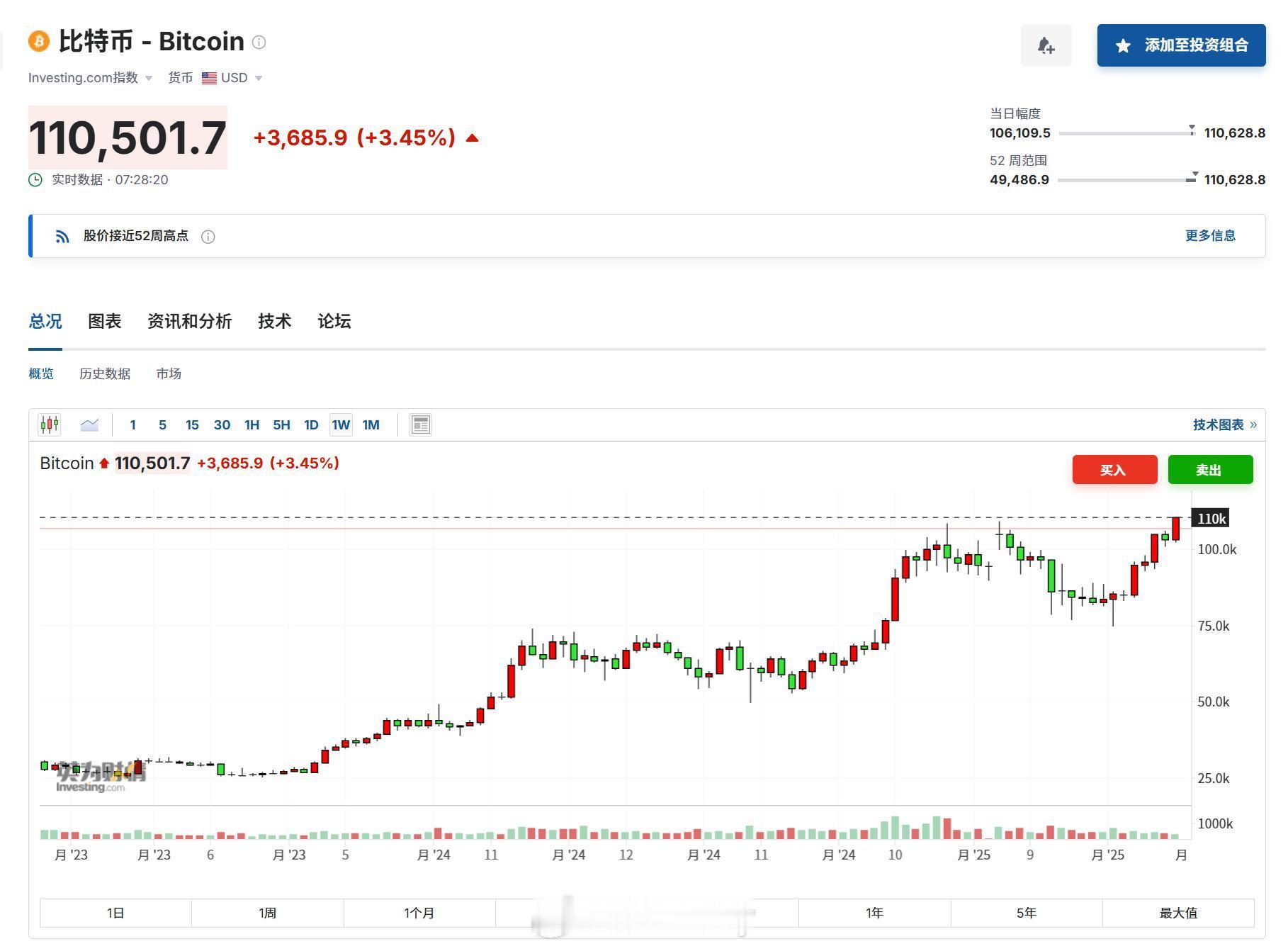The image size is (1288, 951).
Task: Set chart range to 1周
Action: (x=268, y=913)
